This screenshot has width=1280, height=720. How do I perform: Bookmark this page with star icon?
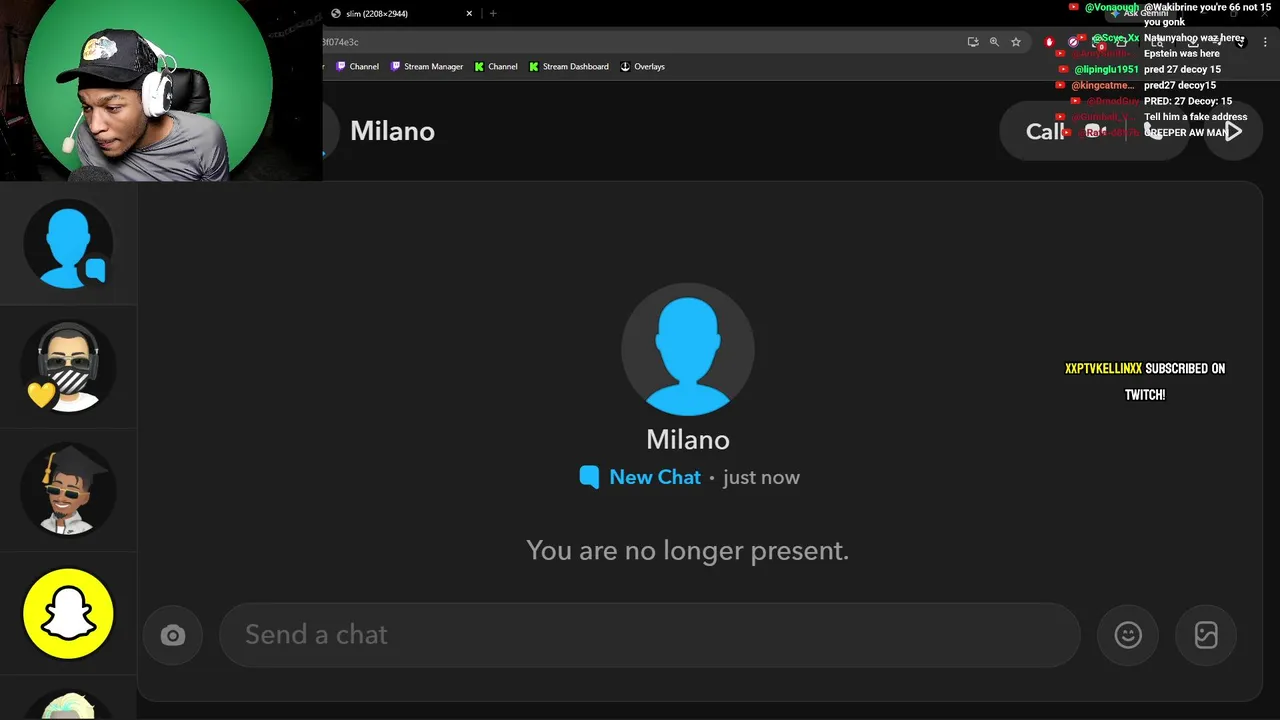pyautogui.click(x=1016, y=42)
